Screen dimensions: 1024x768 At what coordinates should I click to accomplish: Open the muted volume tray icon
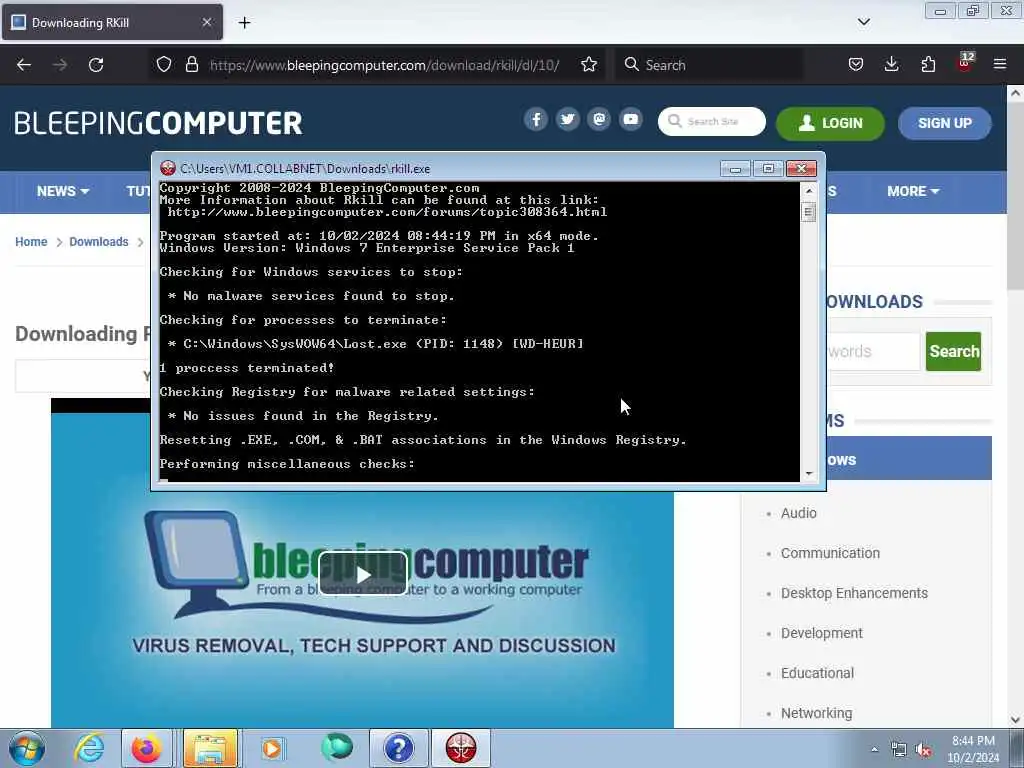pyautogui.click(x=923, y=750)
